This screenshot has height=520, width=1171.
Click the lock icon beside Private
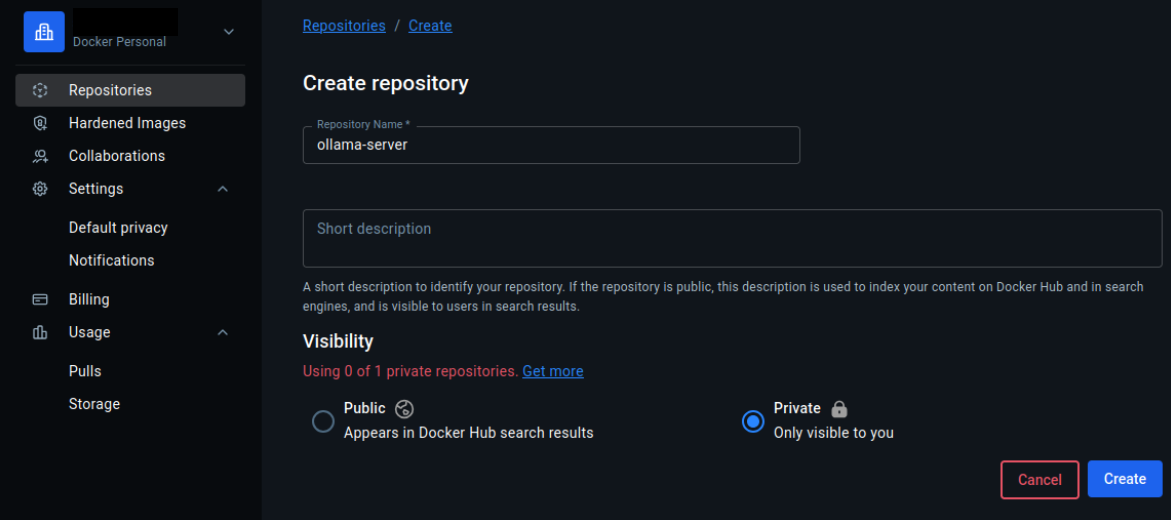[x=839, y=408]
